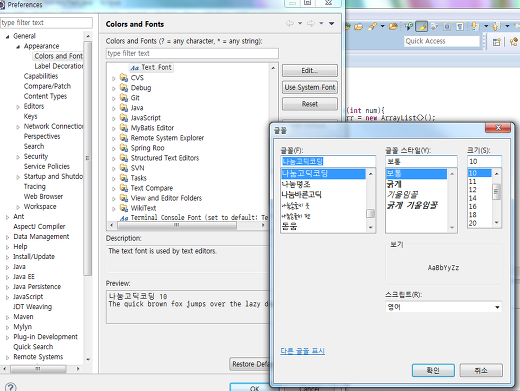Click the Git folder icon
The image size is (520, 391).
click(x=124, y=98)
